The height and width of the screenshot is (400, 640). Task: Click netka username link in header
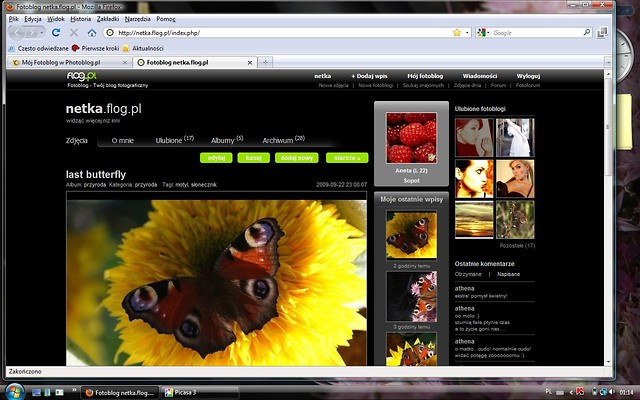click(322, 76)
